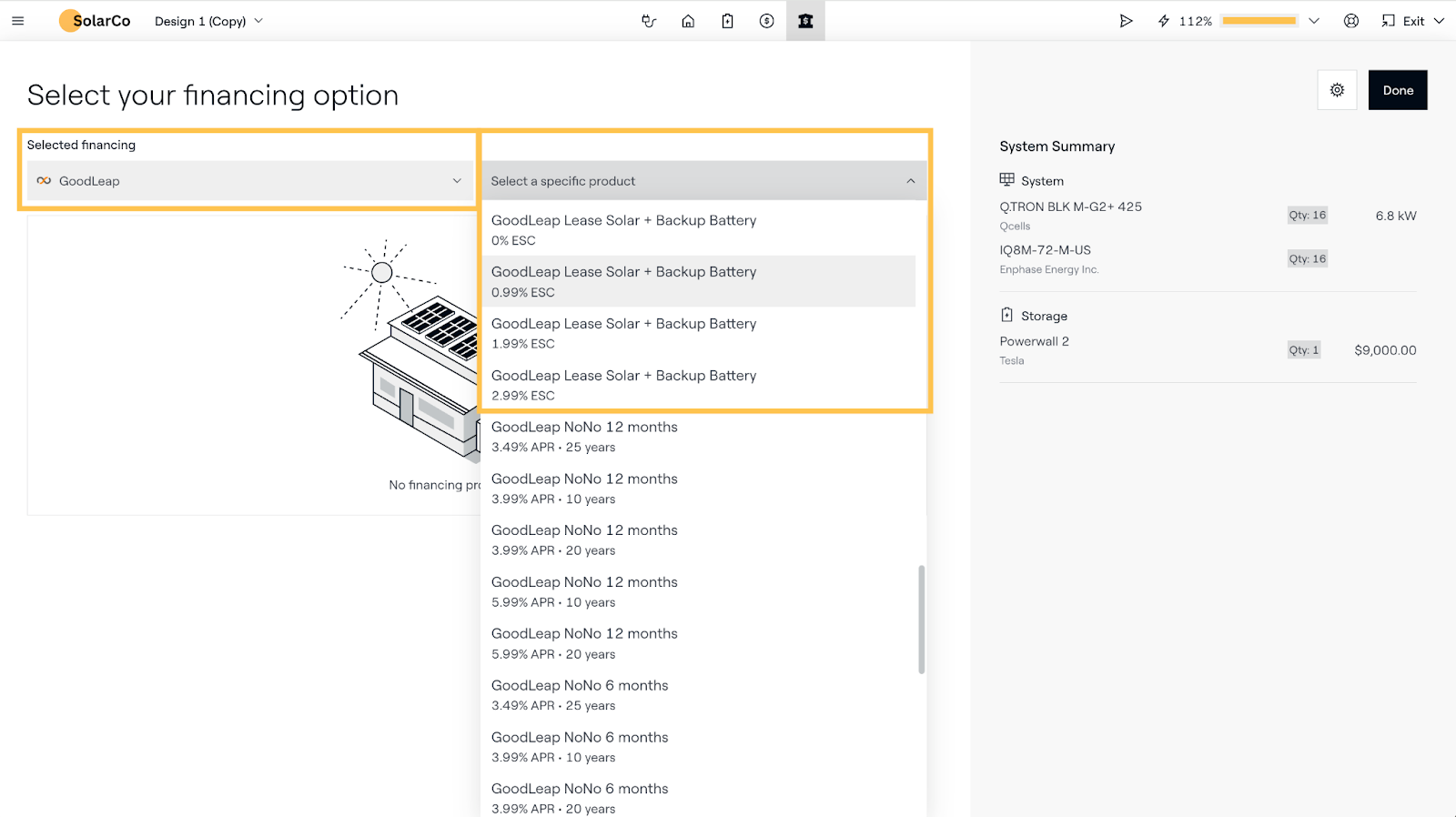
Task: Open the pricing dollar icon
Action: tap(766, 21)
